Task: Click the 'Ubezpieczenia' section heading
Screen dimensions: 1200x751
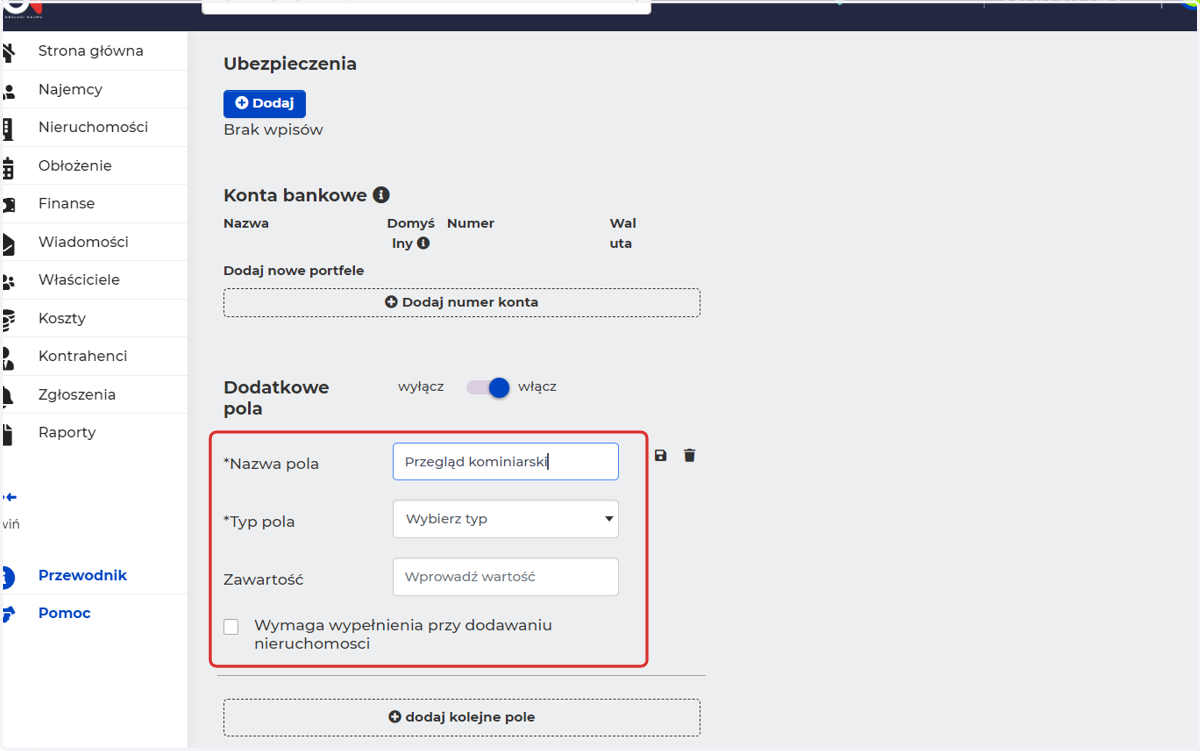Action: coord(290,64)
